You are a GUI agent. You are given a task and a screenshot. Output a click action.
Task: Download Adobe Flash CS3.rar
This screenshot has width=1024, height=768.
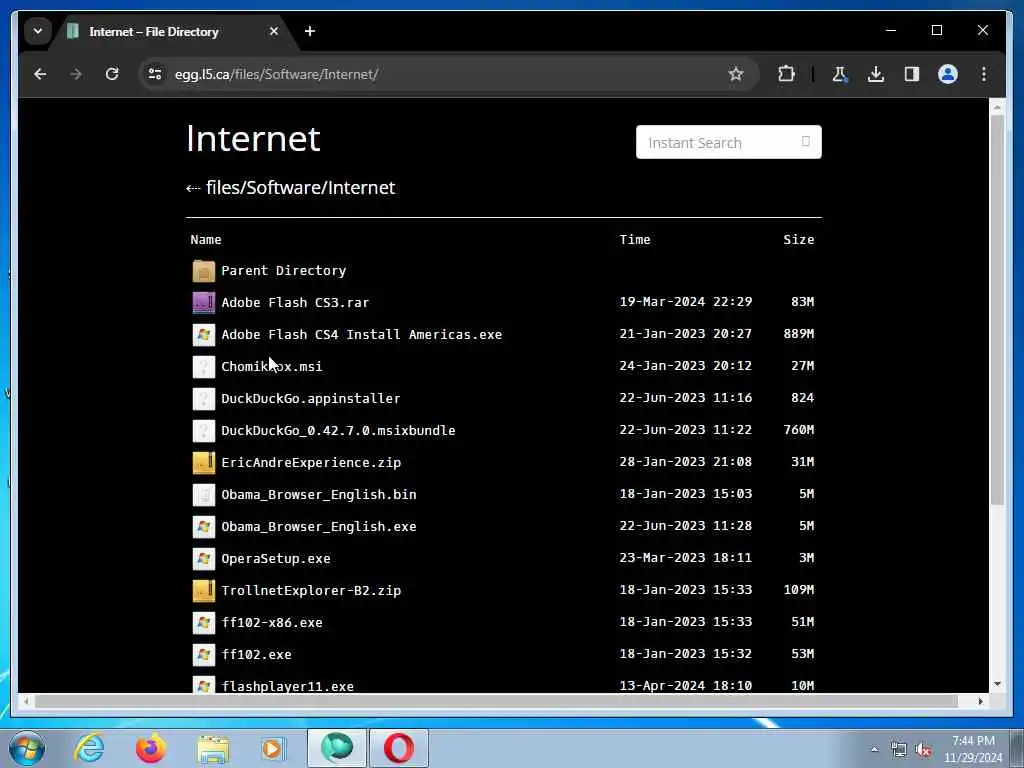click(x=295, y=302)
